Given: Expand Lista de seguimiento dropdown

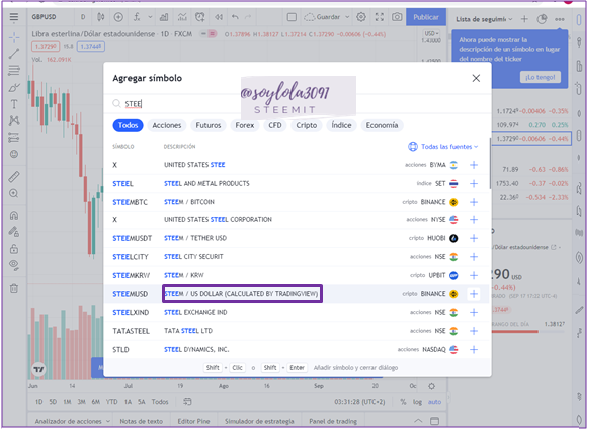Looking at the screenshot, I should (484, 19).
